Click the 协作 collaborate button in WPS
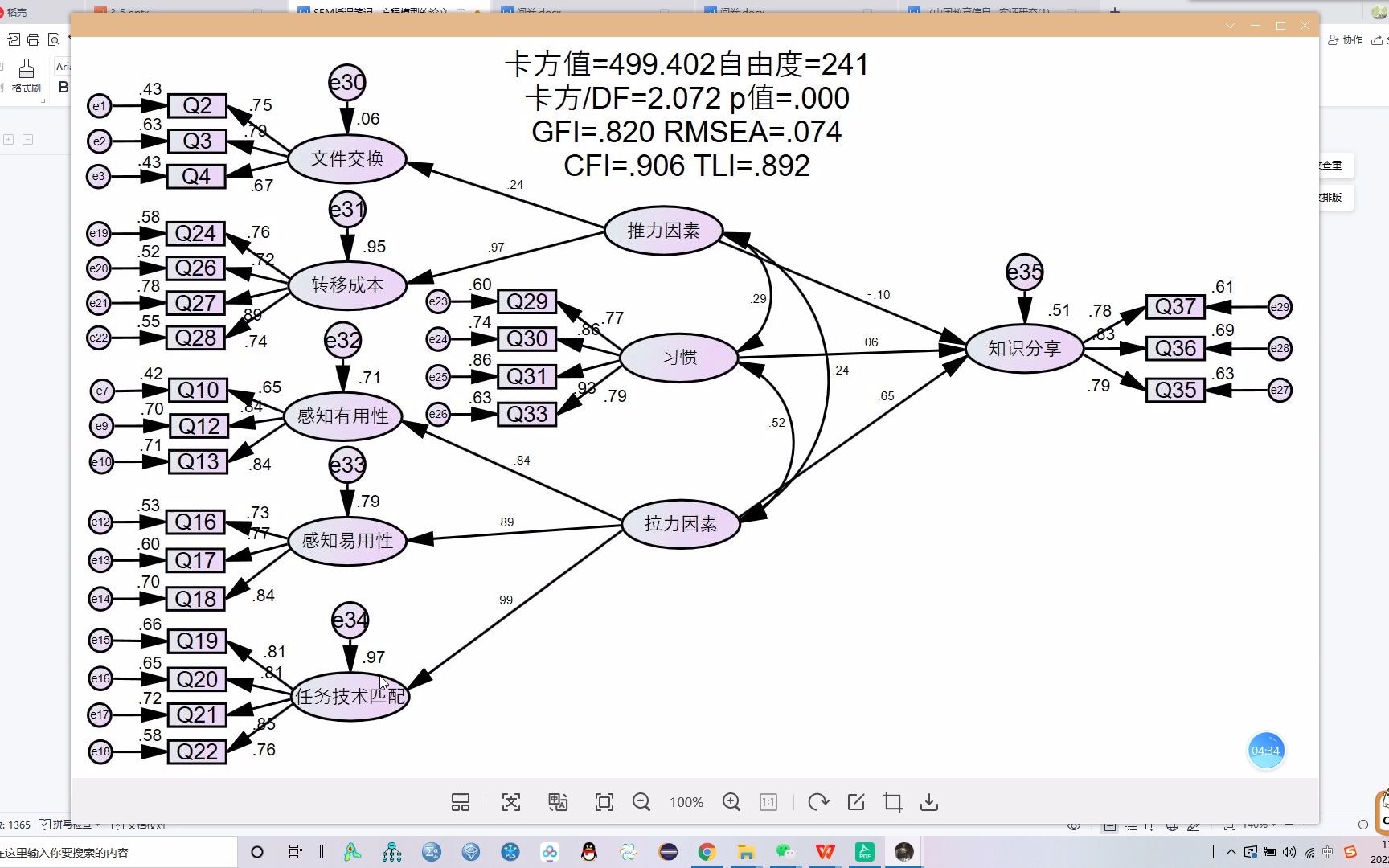The width and height of the screenshot is (1389, 868). tap(1346, 39)
